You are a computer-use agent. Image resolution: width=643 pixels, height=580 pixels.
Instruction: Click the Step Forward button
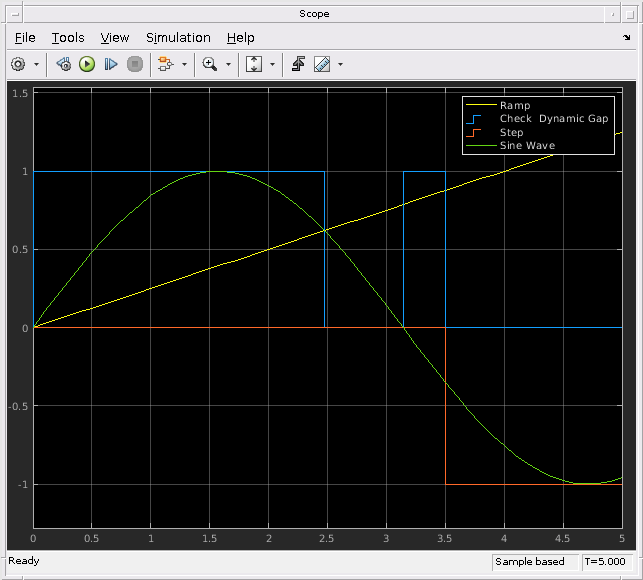click(111, 64)
